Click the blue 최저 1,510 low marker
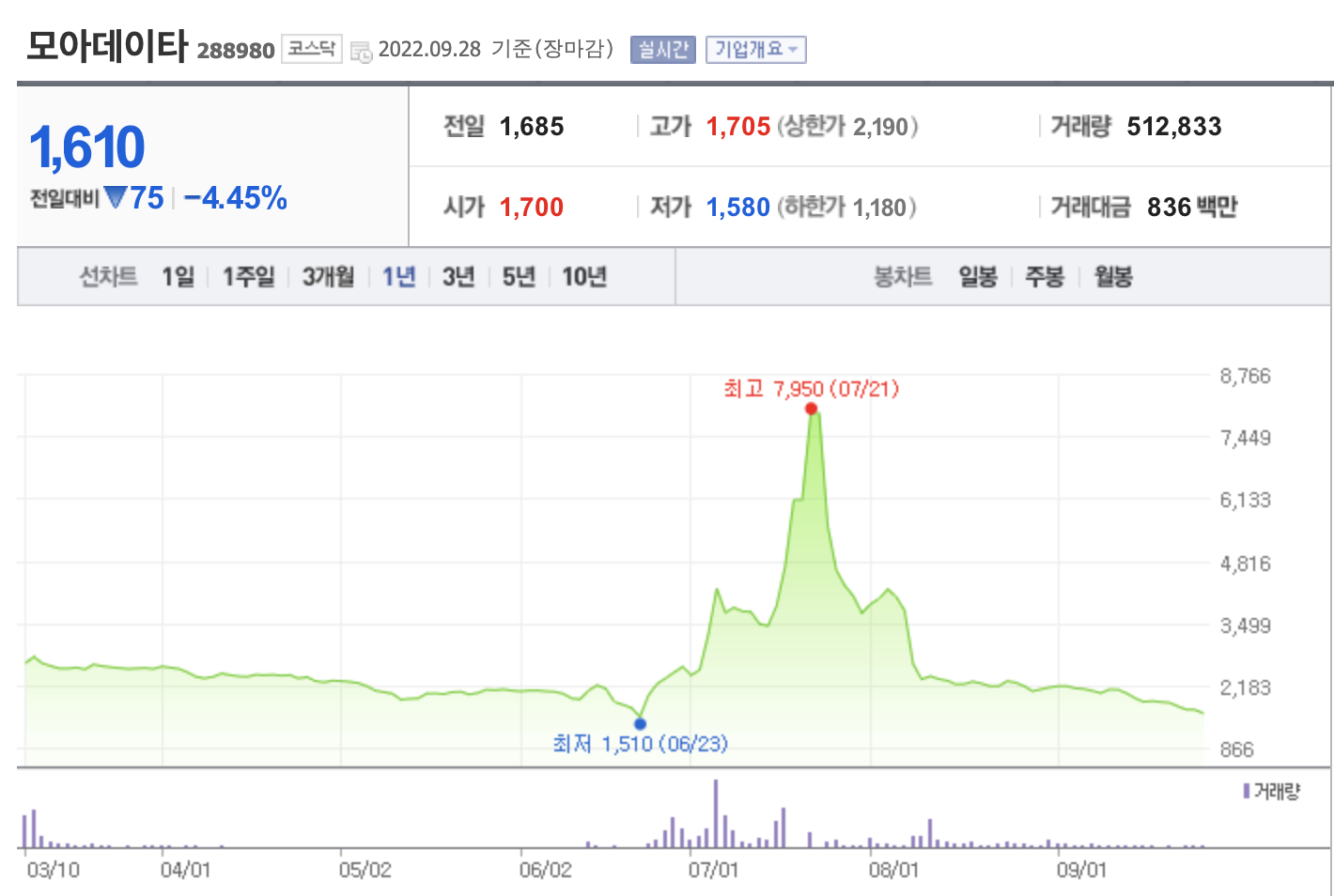Image resolution: width=1334 pixels, height=896 pixels. (640, 723)
